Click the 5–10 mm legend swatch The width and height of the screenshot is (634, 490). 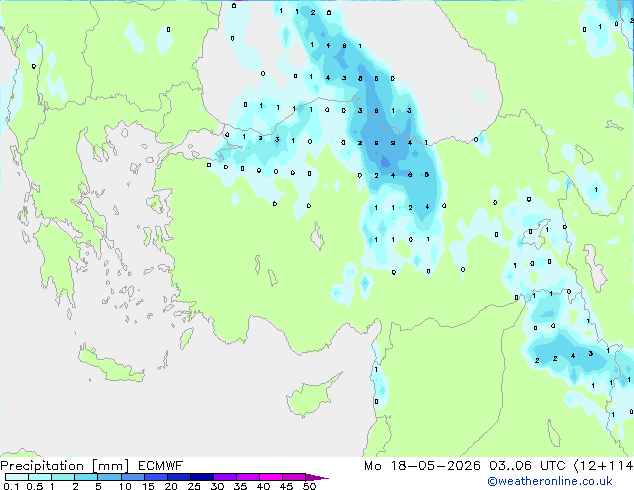click(x=109, y=477)
